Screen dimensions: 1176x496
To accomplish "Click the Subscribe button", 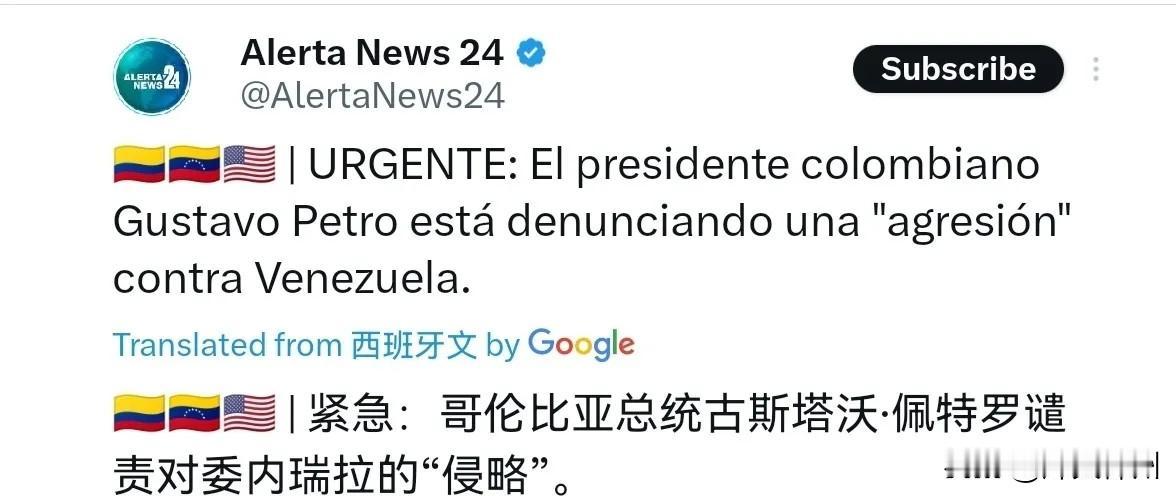I will tap(958, 69).
